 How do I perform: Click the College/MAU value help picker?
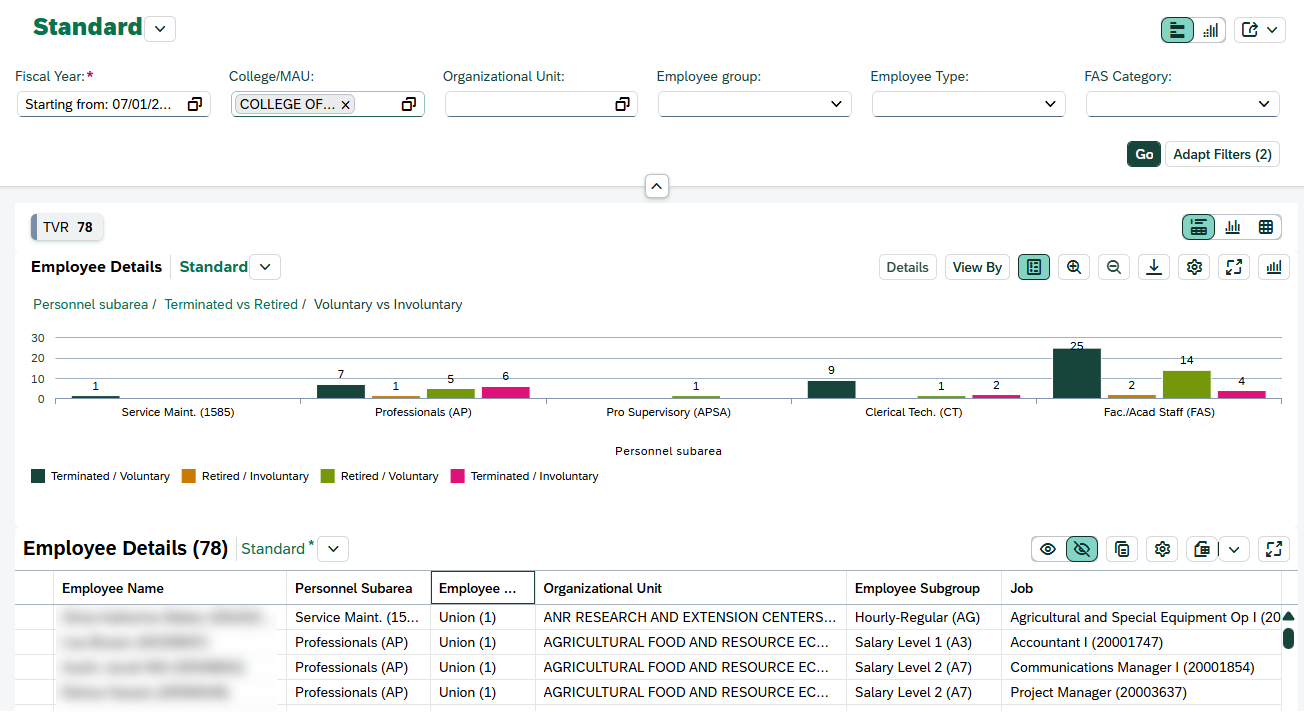(x=408, y=104)
